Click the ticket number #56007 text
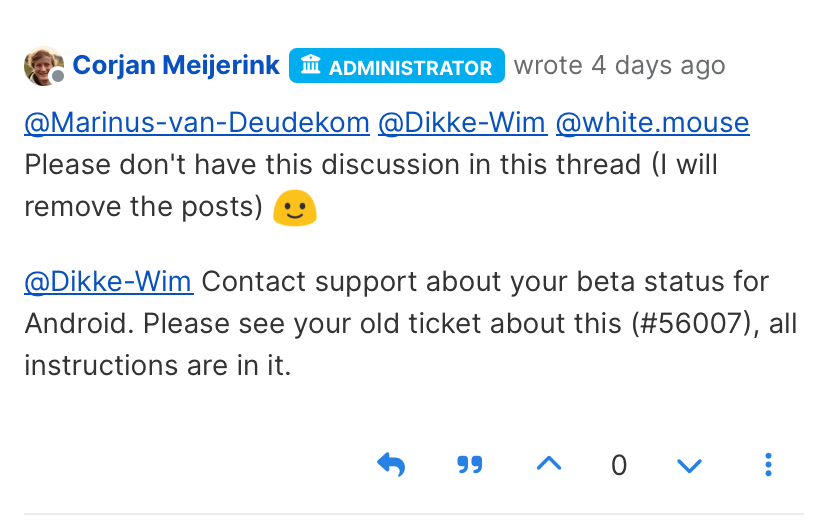The image size is (828, 525). tap(692, 323)
